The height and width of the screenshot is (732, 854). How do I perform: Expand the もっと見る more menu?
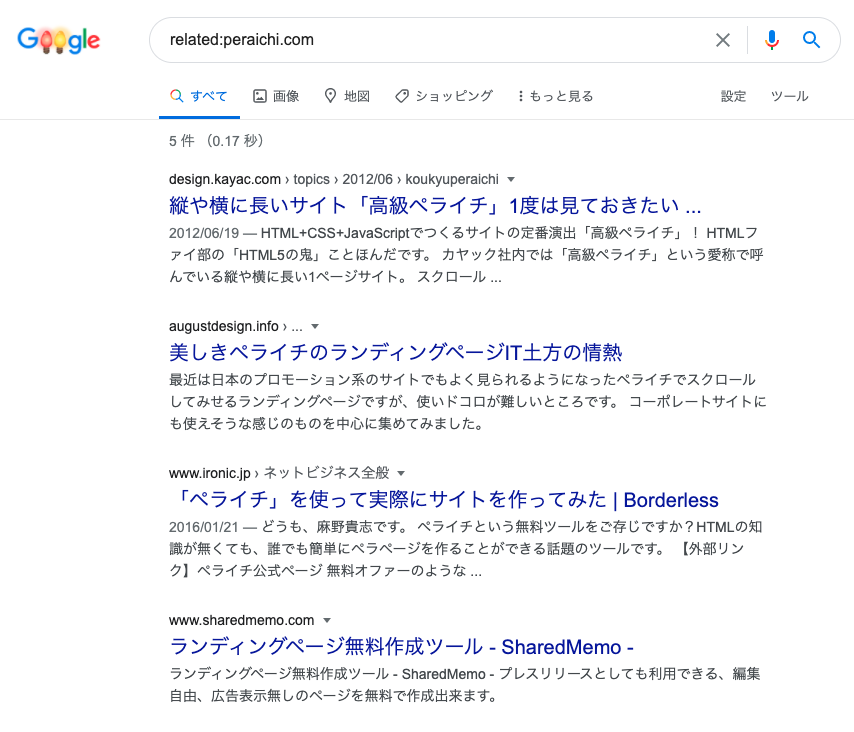(555, 96)
